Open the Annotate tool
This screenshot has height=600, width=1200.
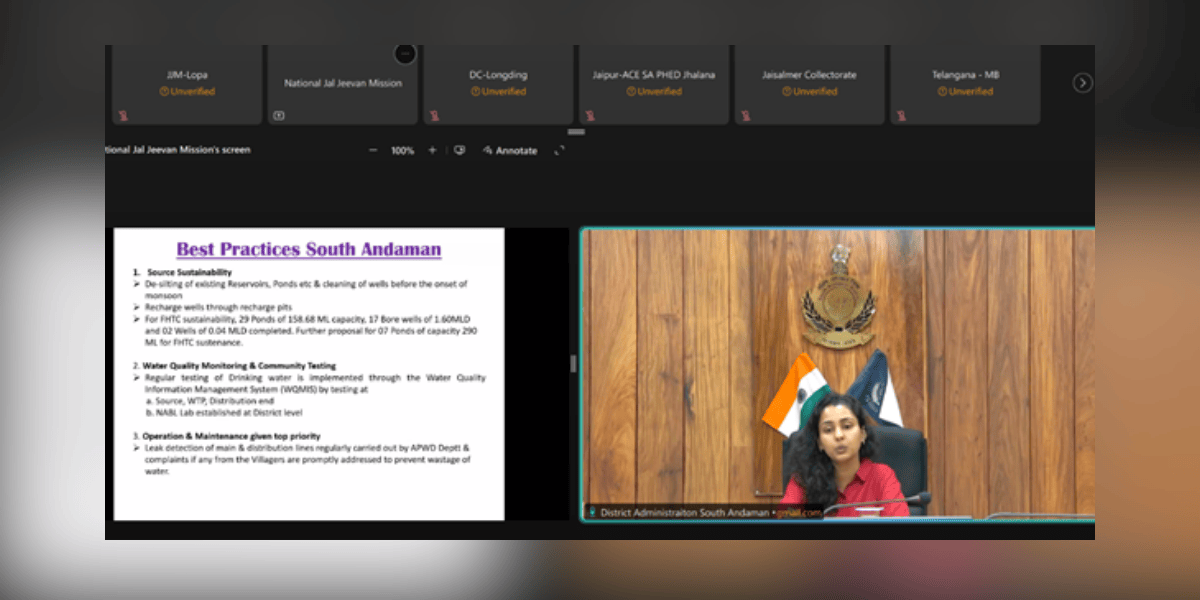[510, 151]
